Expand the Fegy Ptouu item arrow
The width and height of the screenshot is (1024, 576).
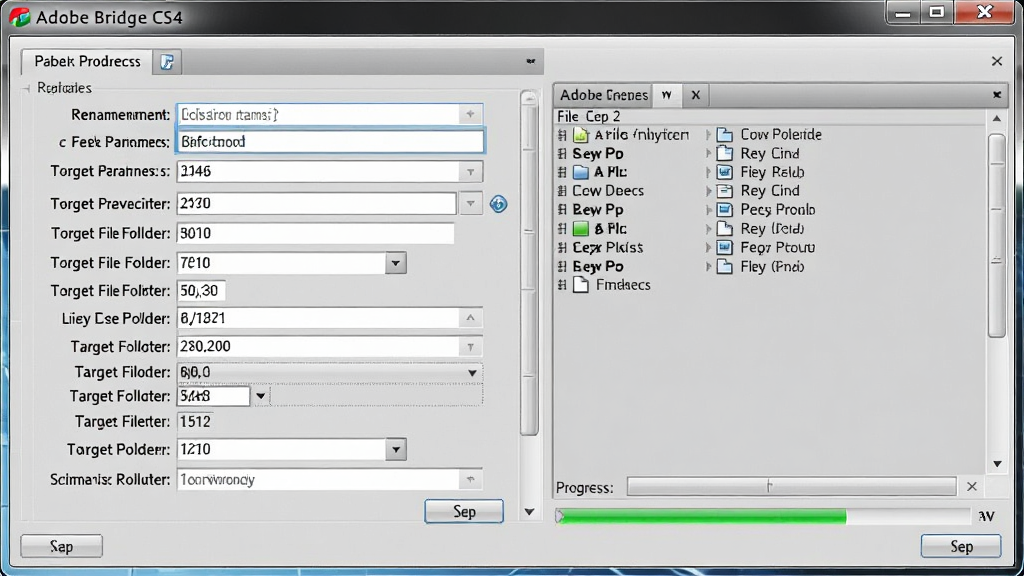[708, 248]
